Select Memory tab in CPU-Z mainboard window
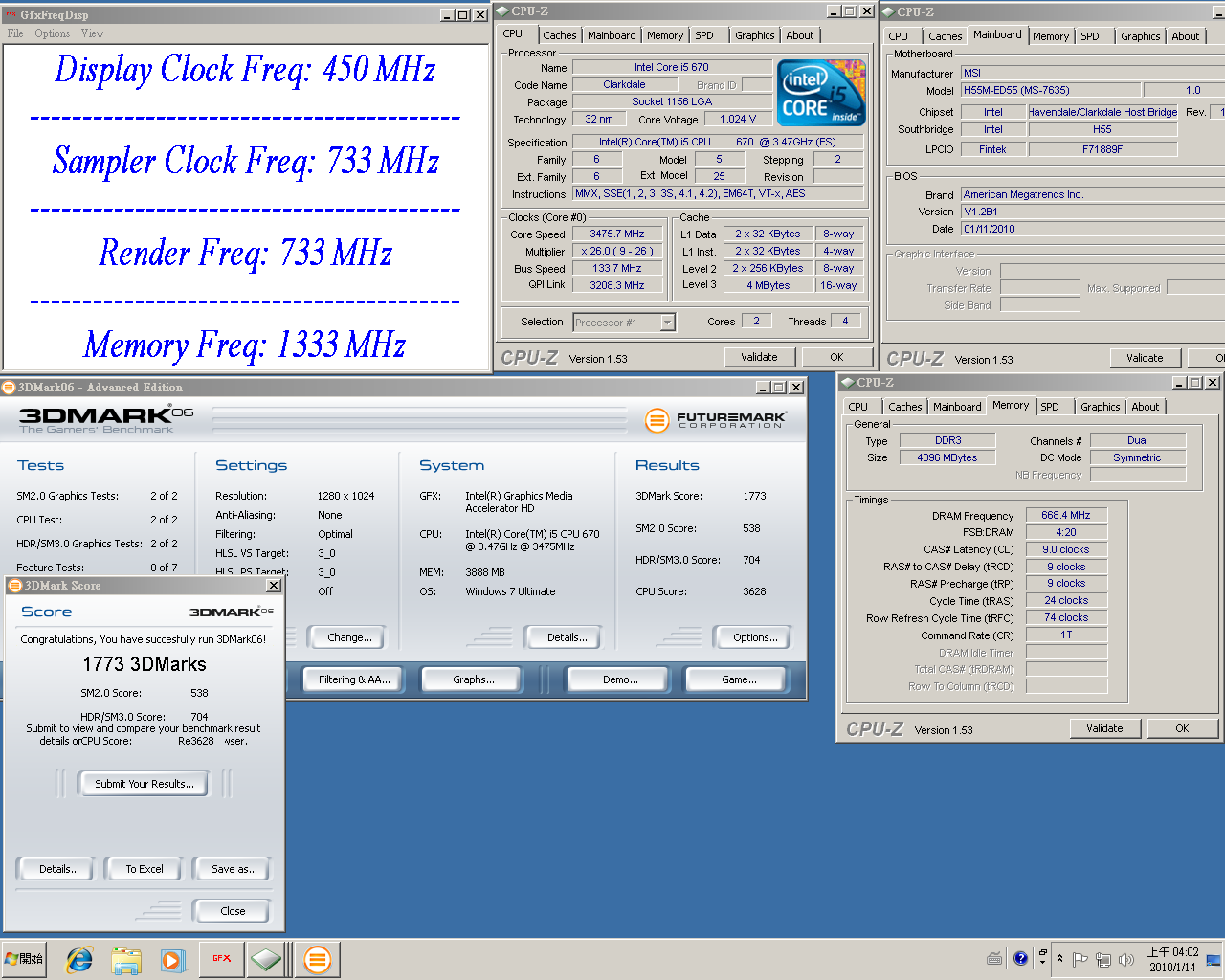This screenshot has width=1225, height=980. tap(1051, 36)
